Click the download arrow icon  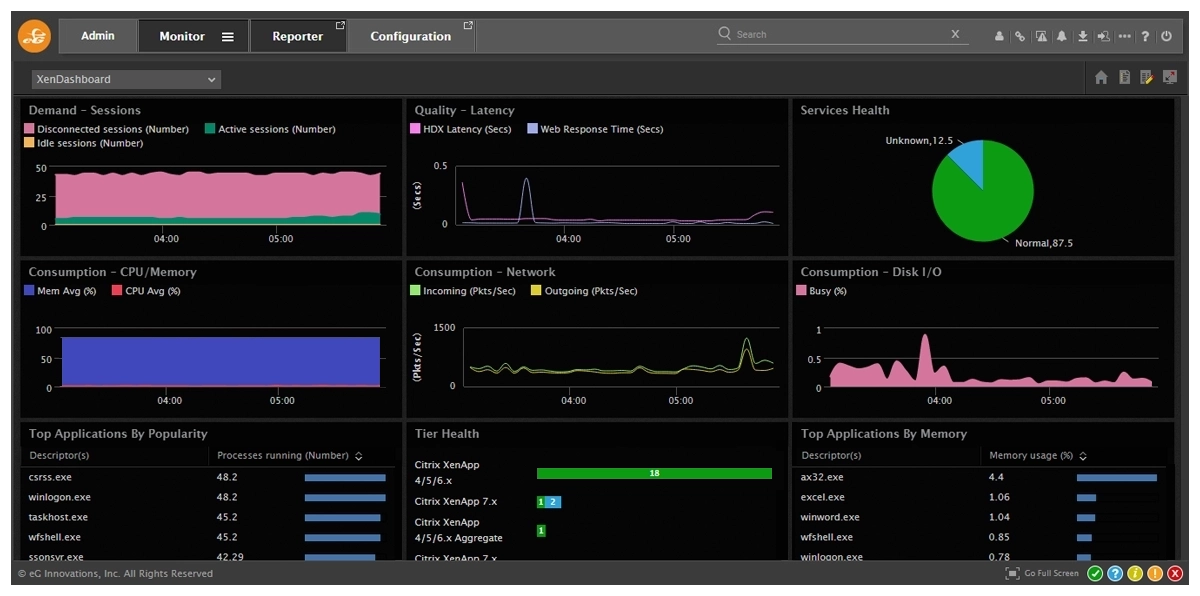[1083, 36]
